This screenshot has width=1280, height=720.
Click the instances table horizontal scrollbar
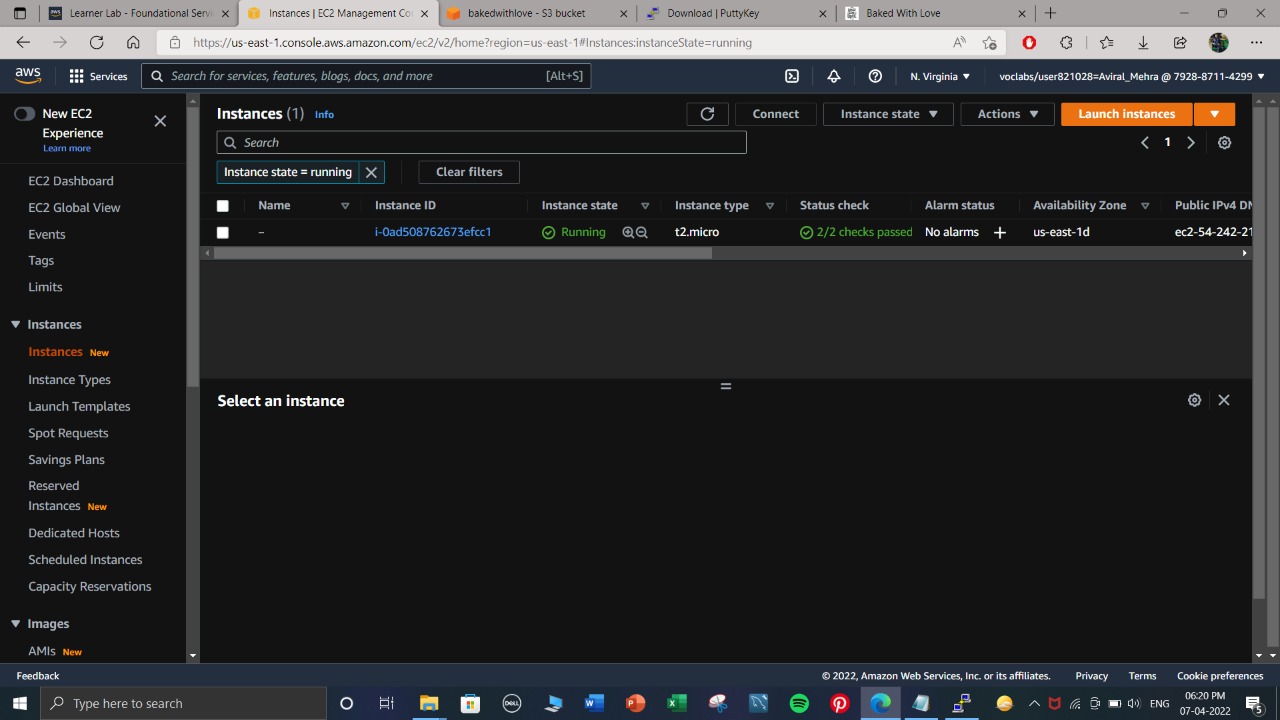462,253
